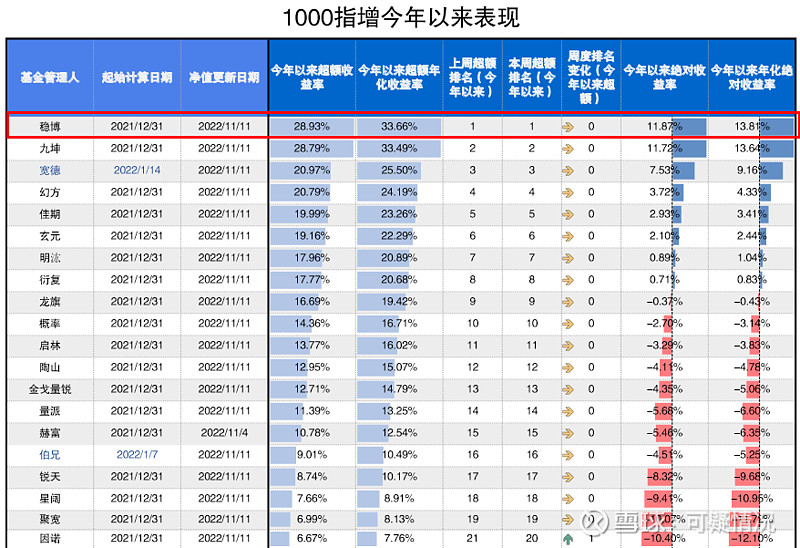
Task: Click the excess return value 16.69%
Action: tap(312, 302)
